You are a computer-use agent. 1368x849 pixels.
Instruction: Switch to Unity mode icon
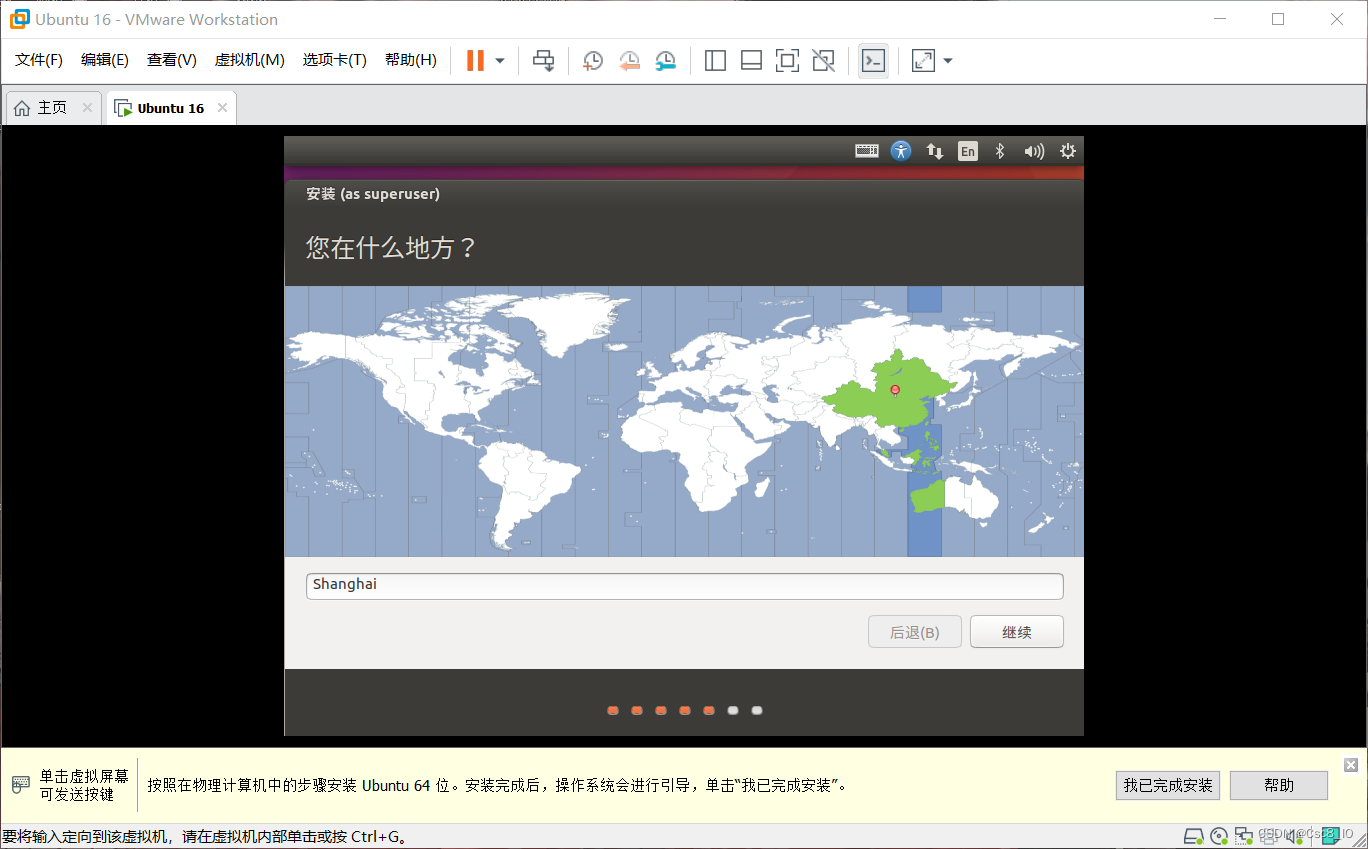[x=823, y=61]
